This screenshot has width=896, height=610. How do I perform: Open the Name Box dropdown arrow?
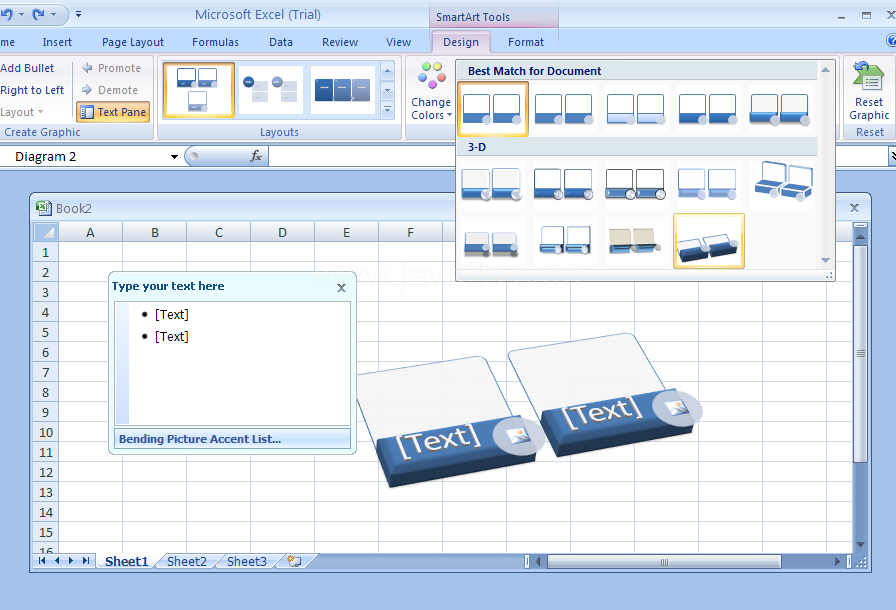pyautogui.click(x=174, y=156)
